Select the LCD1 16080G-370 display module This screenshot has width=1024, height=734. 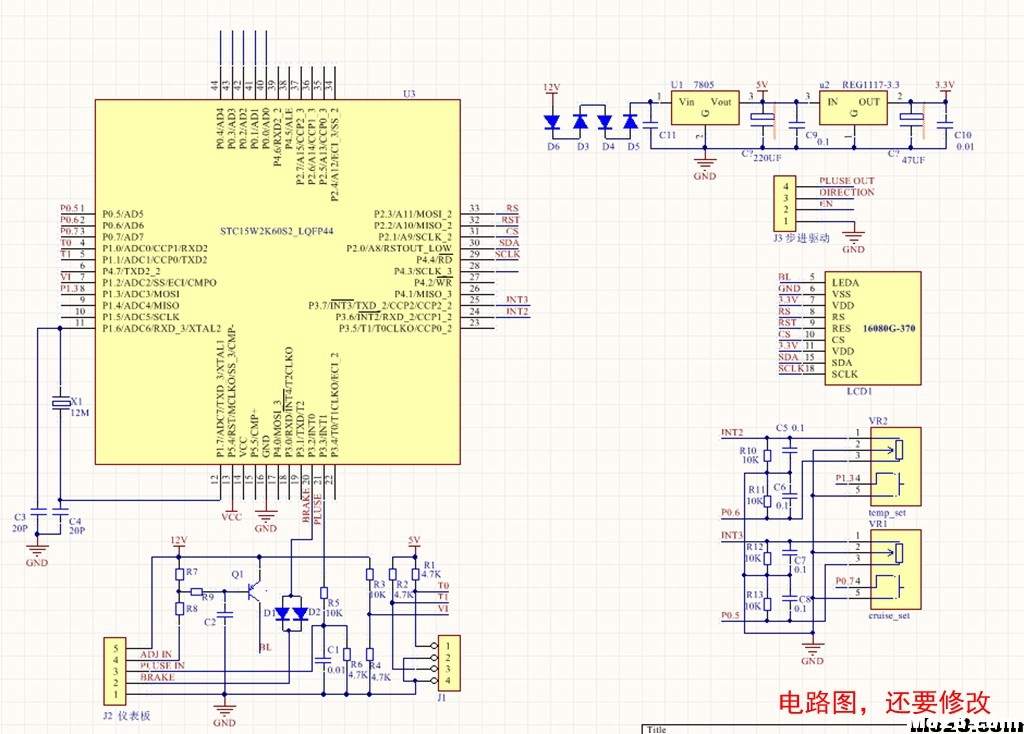(872, 328)
